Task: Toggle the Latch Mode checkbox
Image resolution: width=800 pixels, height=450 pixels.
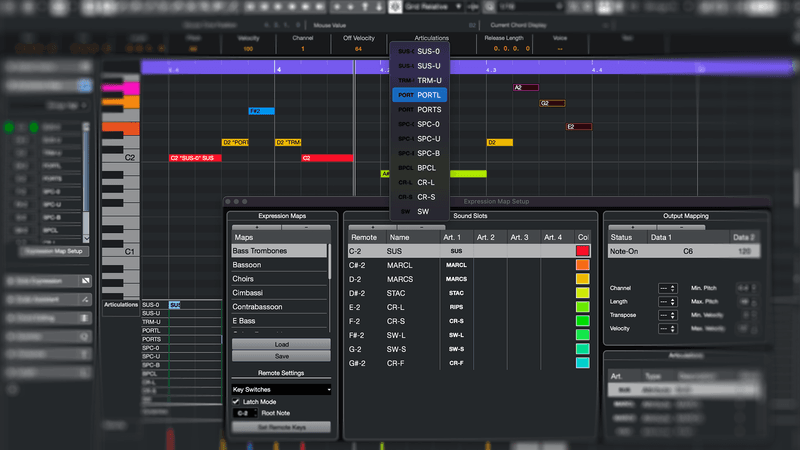Action: point(236,402)
